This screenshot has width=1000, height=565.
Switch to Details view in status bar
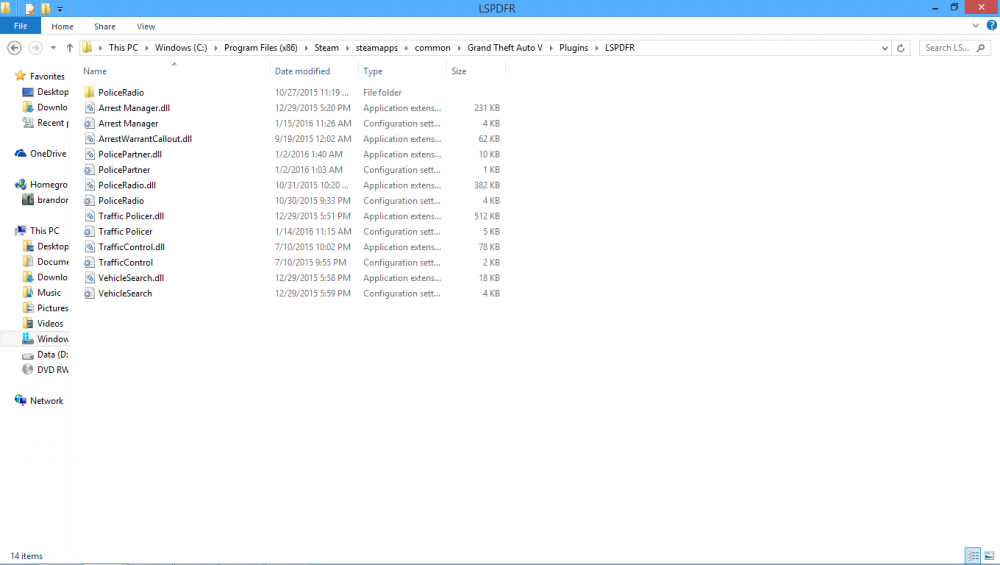[x=973, y=556]
